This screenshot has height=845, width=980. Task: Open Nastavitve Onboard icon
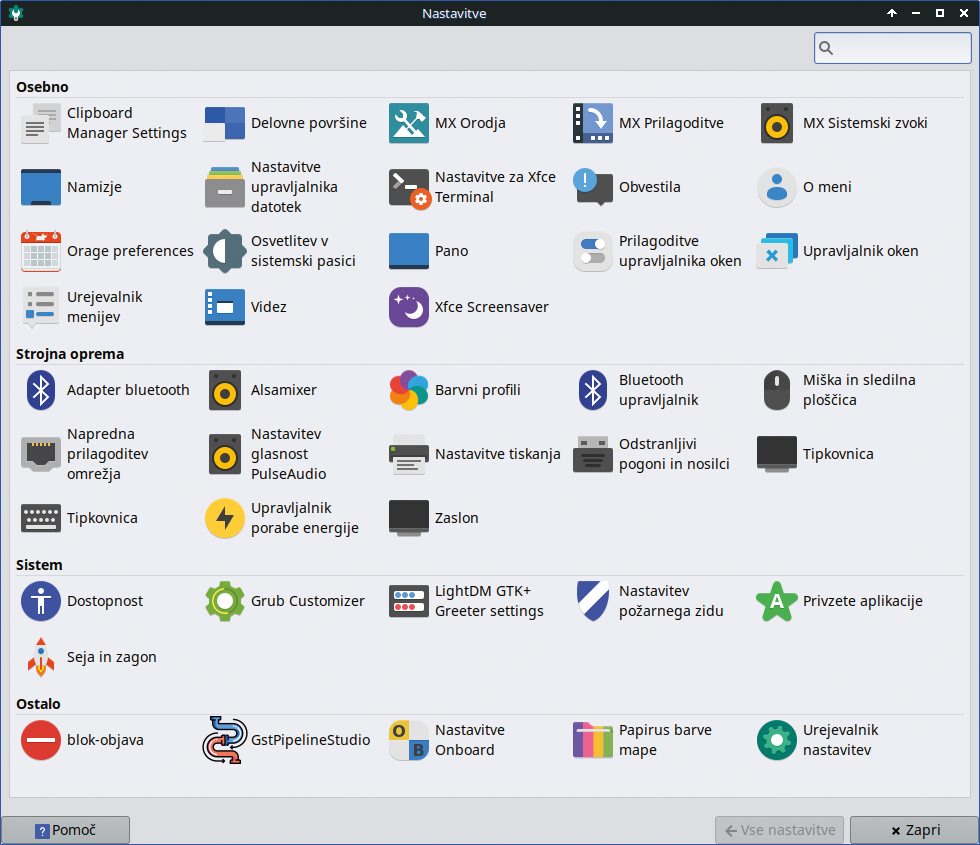409,740
